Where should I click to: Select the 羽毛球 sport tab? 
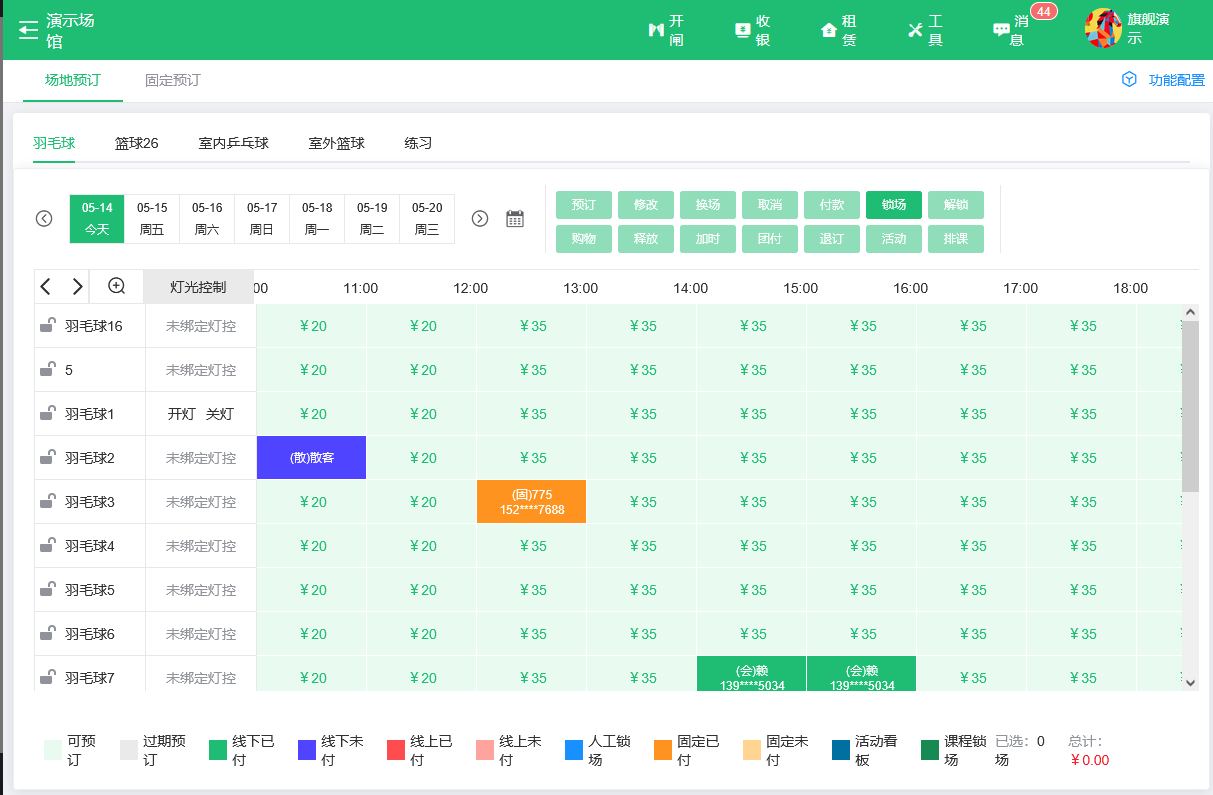click(x=54, y=143)
